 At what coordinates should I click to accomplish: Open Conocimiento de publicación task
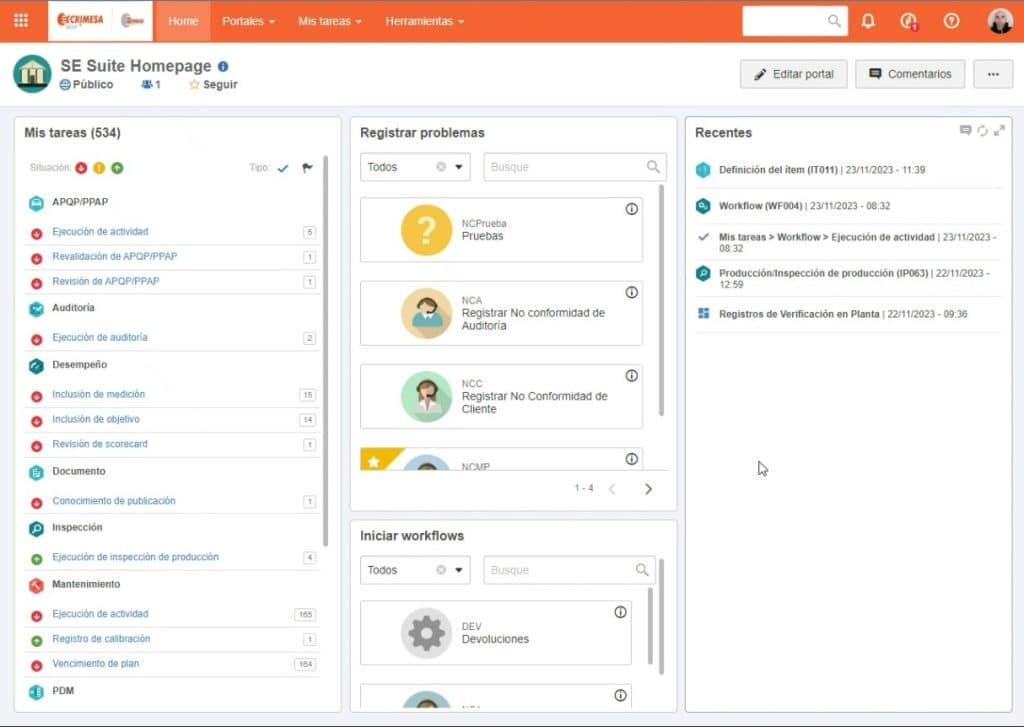pyautogui.click(x=114, y=500)
